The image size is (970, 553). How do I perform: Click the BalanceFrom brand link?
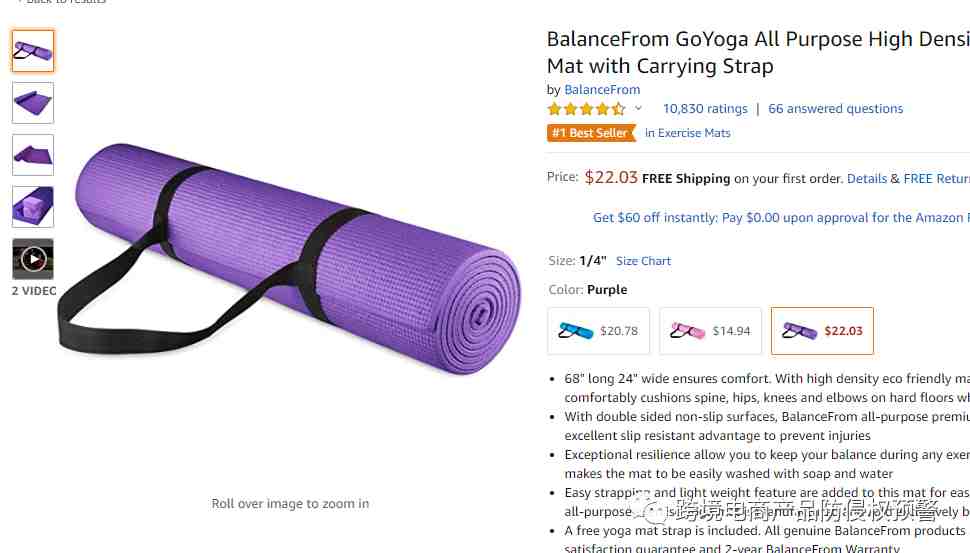(602, 90)
